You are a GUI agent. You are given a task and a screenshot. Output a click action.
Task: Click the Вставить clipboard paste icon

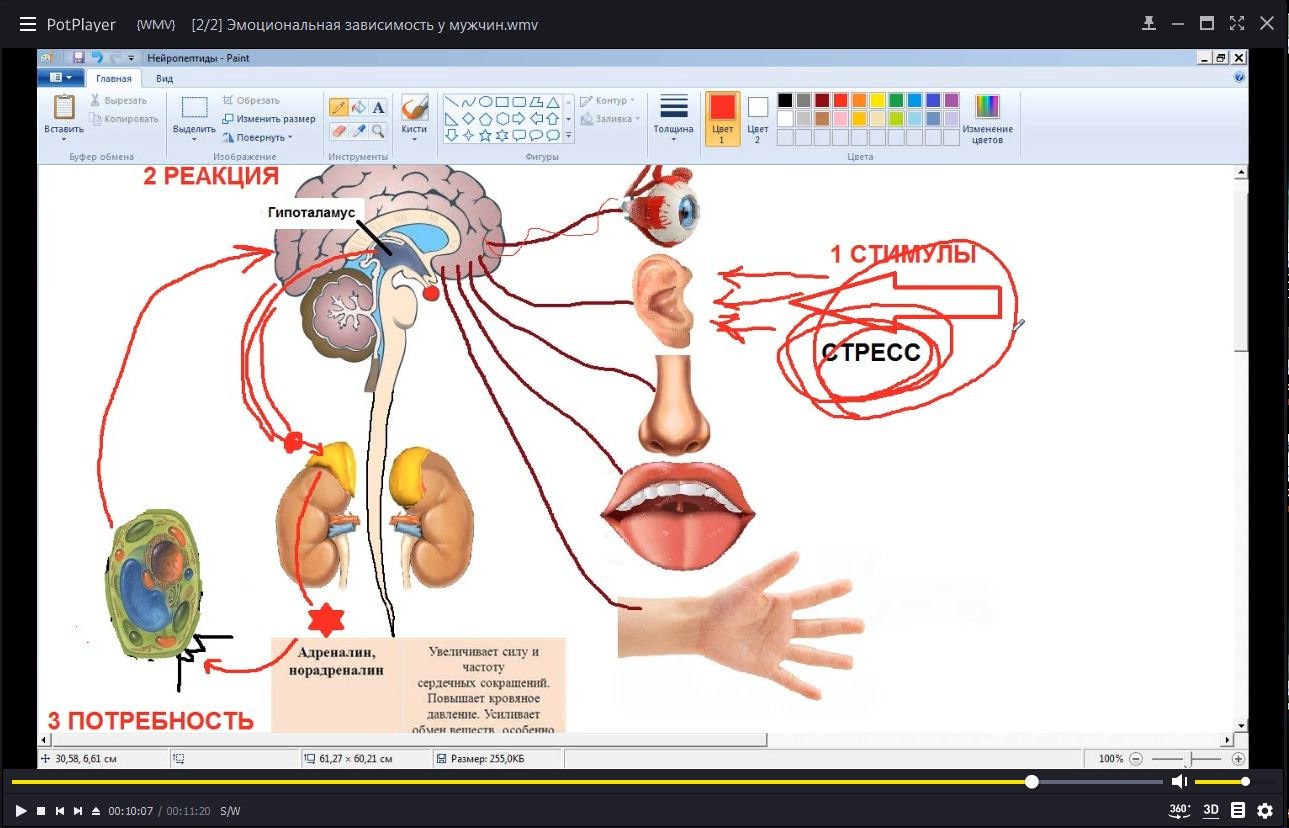64,107
